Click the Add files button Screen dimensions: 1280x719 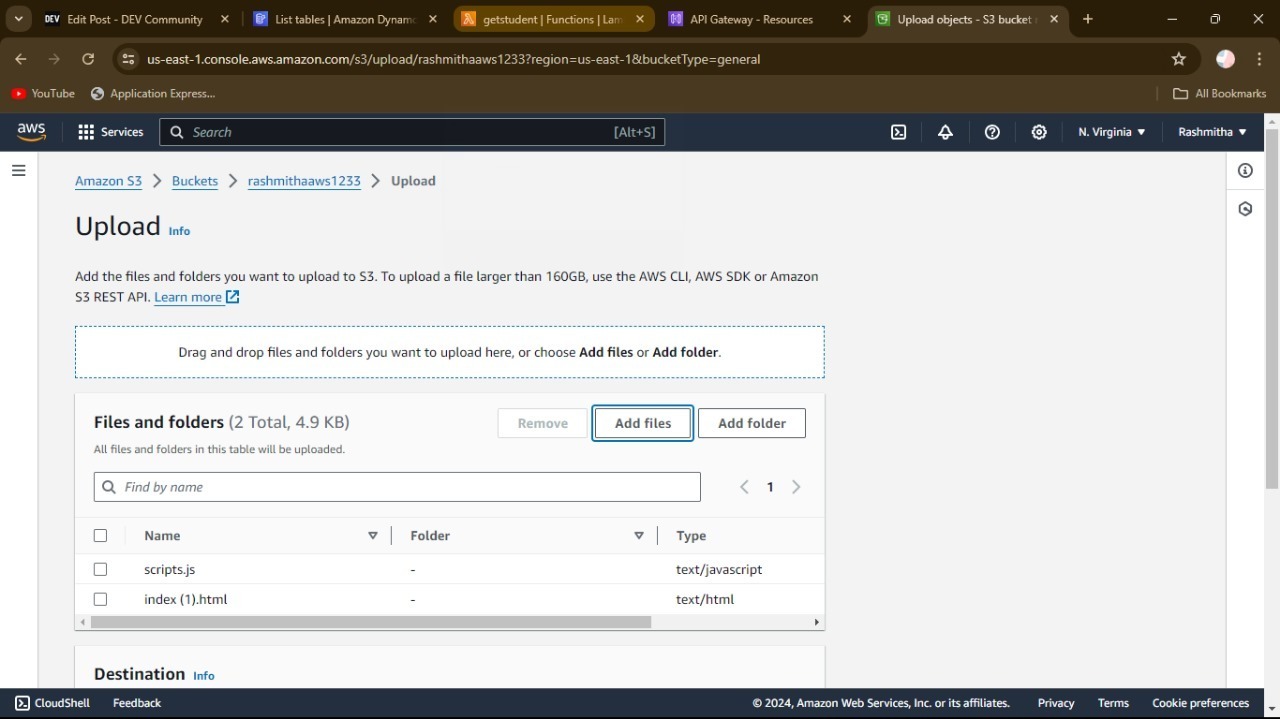click(643, 423)
